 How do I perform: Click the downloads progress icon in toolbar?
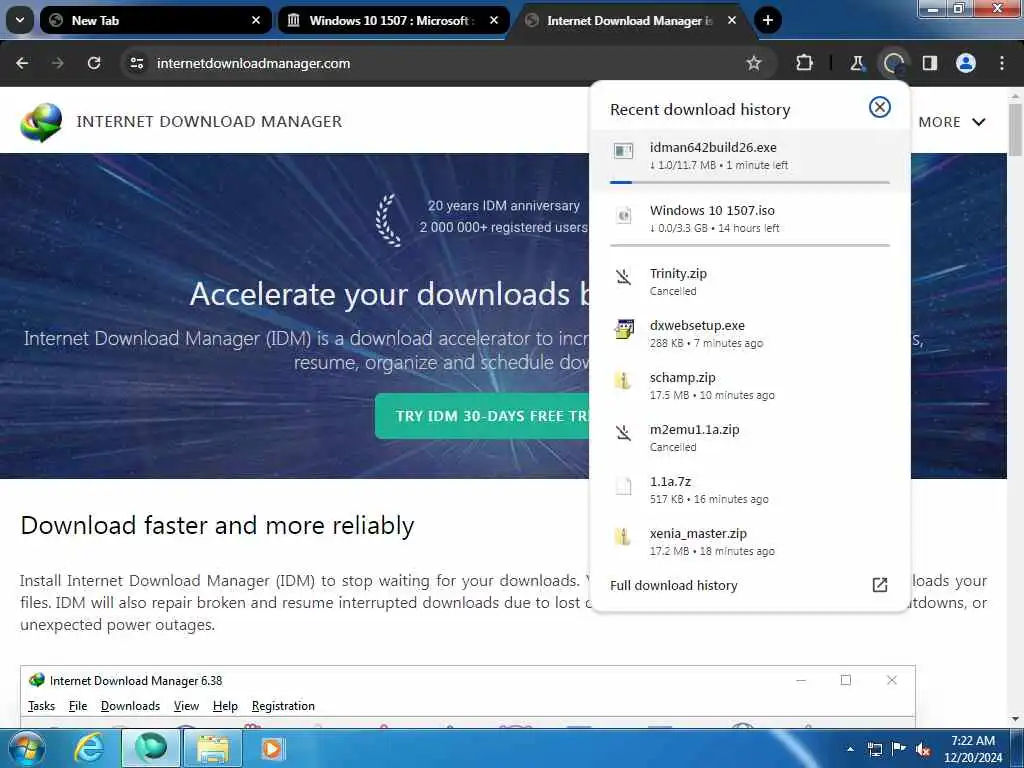coord(893,63)
